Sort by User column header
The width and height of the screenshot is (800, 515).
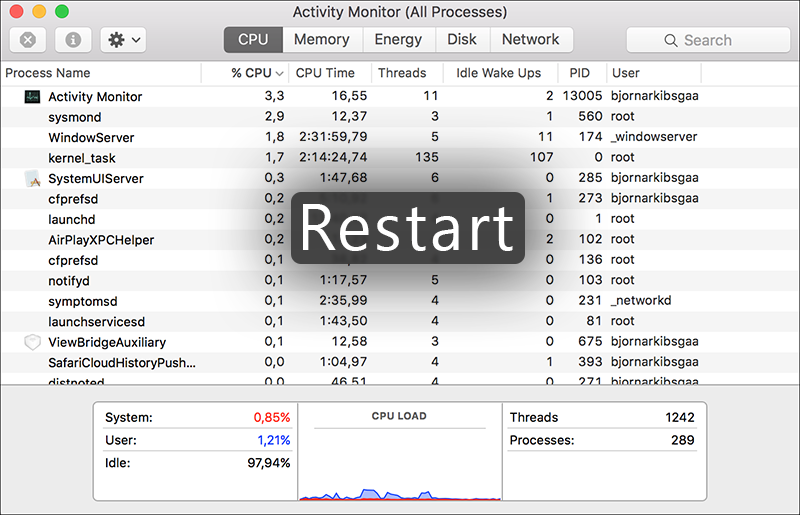(x=654, y=73)
